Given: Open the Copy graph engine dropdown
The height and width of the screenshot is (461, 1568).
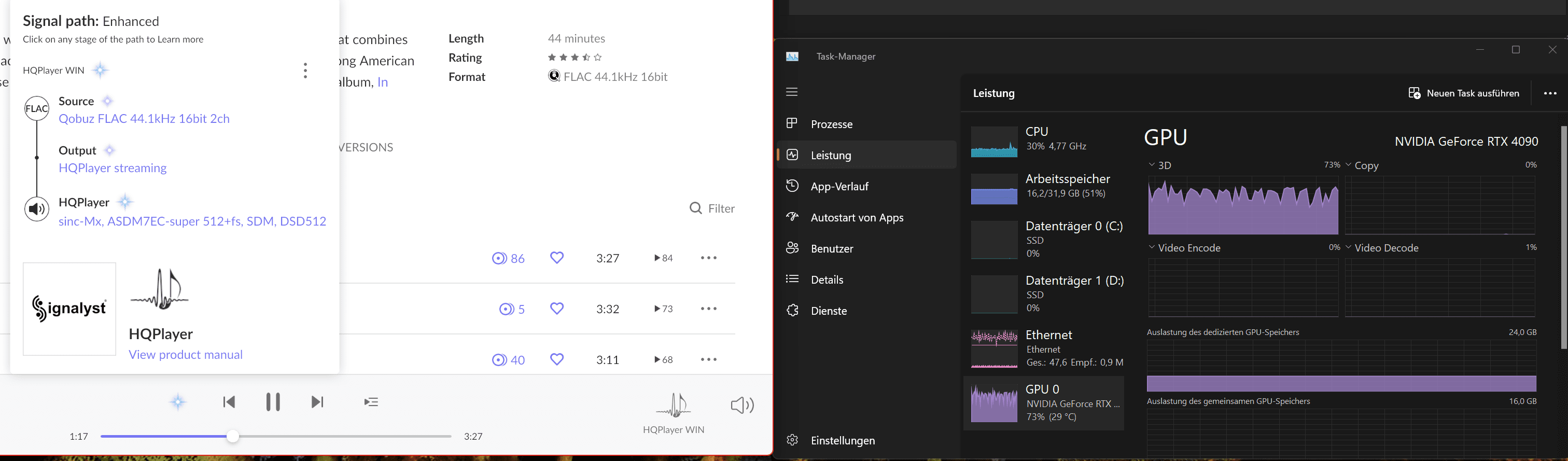Looking at the screenshot, I should pyautogui.click(x=1348, y=165).
